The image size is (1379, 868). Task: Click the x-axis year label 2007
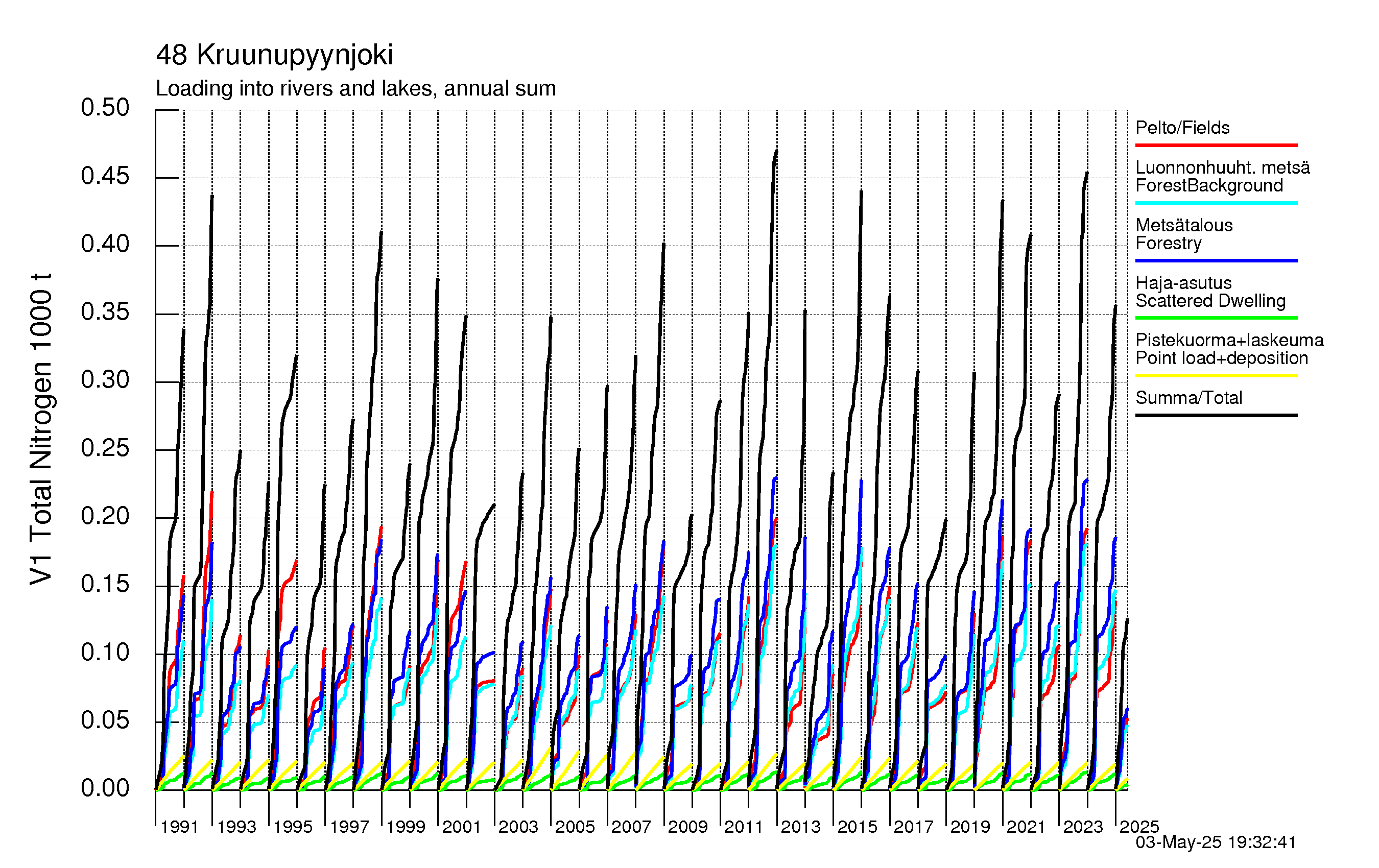[x=631, y=827]
